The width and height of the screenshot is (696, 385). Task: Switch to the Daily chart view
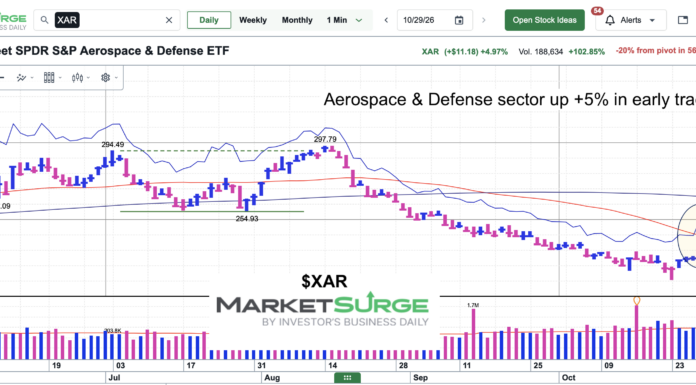click(x=209, y=20)
